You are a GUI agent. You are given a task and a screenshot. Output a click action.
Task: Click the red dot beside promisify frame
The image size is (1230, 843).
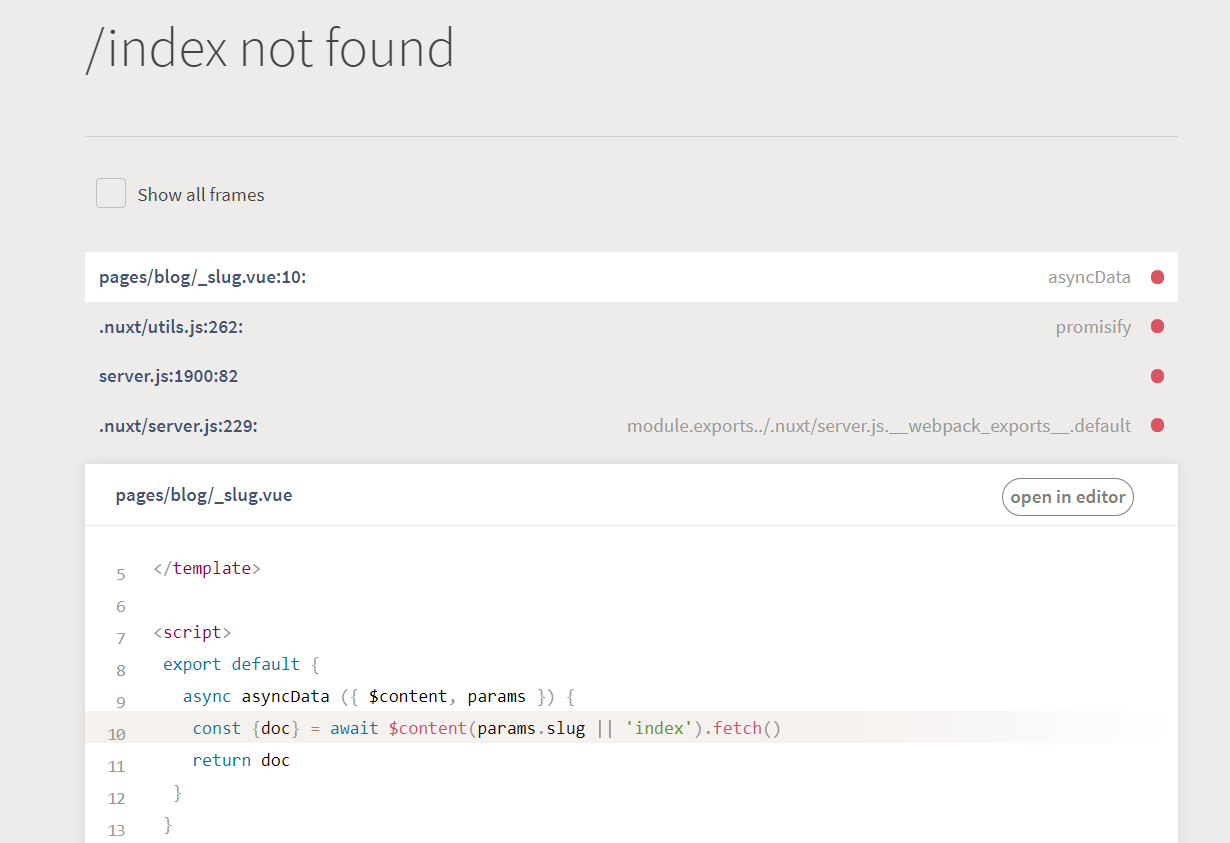tap(1157, 326)
